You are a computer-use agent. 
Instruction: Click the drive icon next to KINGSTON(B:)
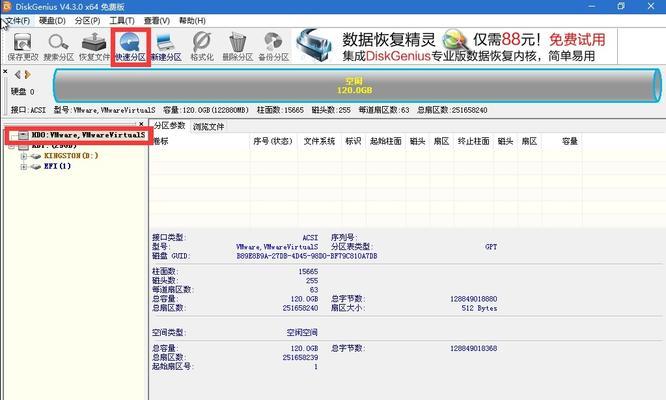(x=36, y=156)
